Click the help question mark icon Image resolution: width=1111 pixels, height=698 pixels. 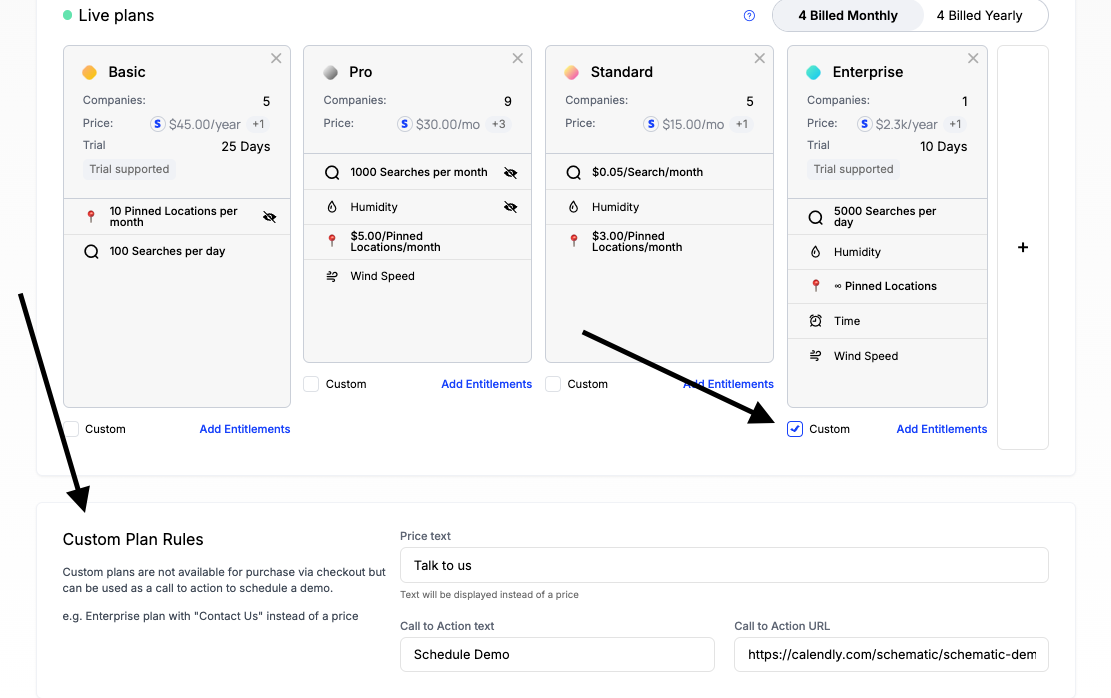point(750,16)
